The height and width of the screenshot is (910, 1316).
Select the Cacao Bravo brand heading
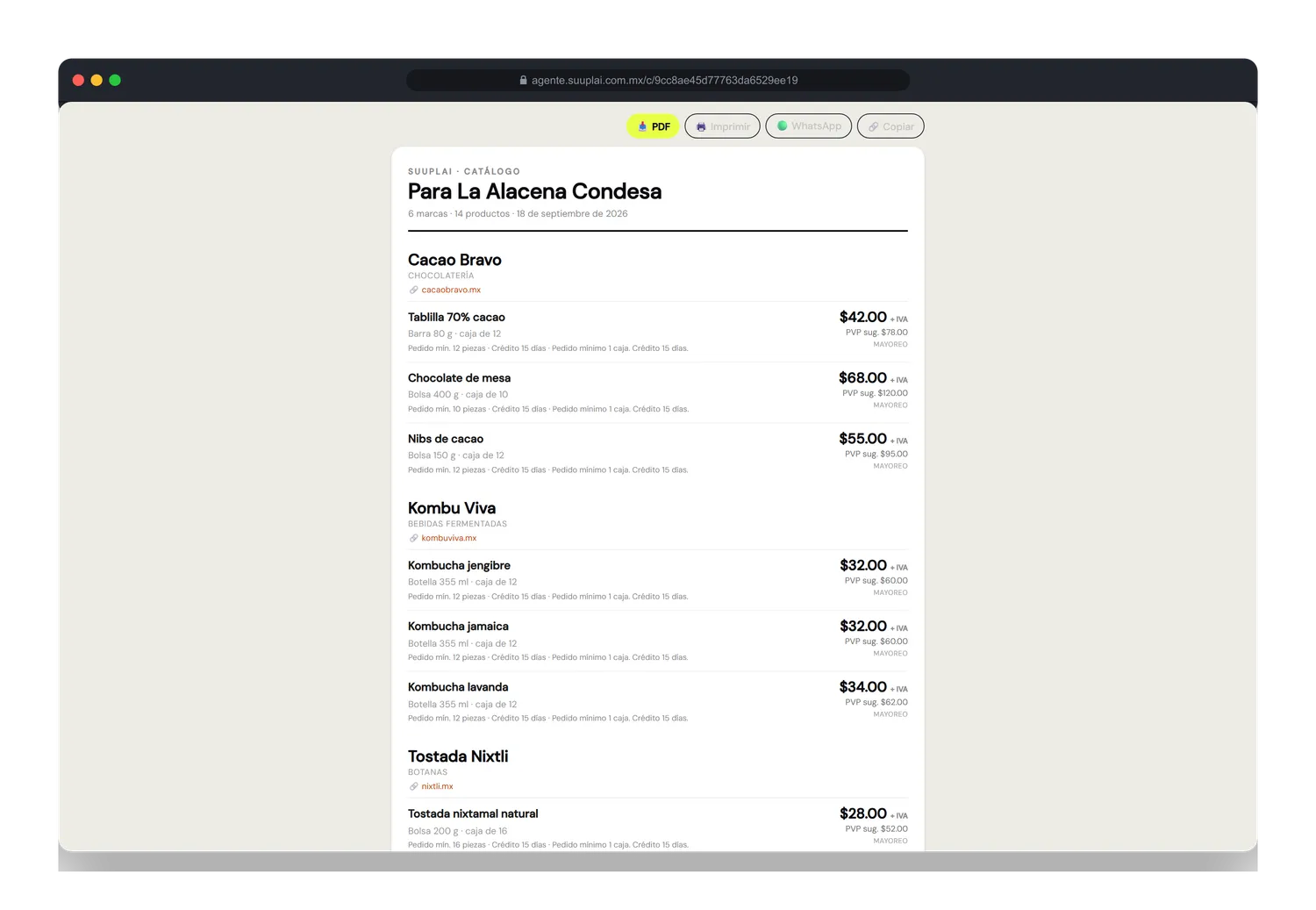coord(454,260)
